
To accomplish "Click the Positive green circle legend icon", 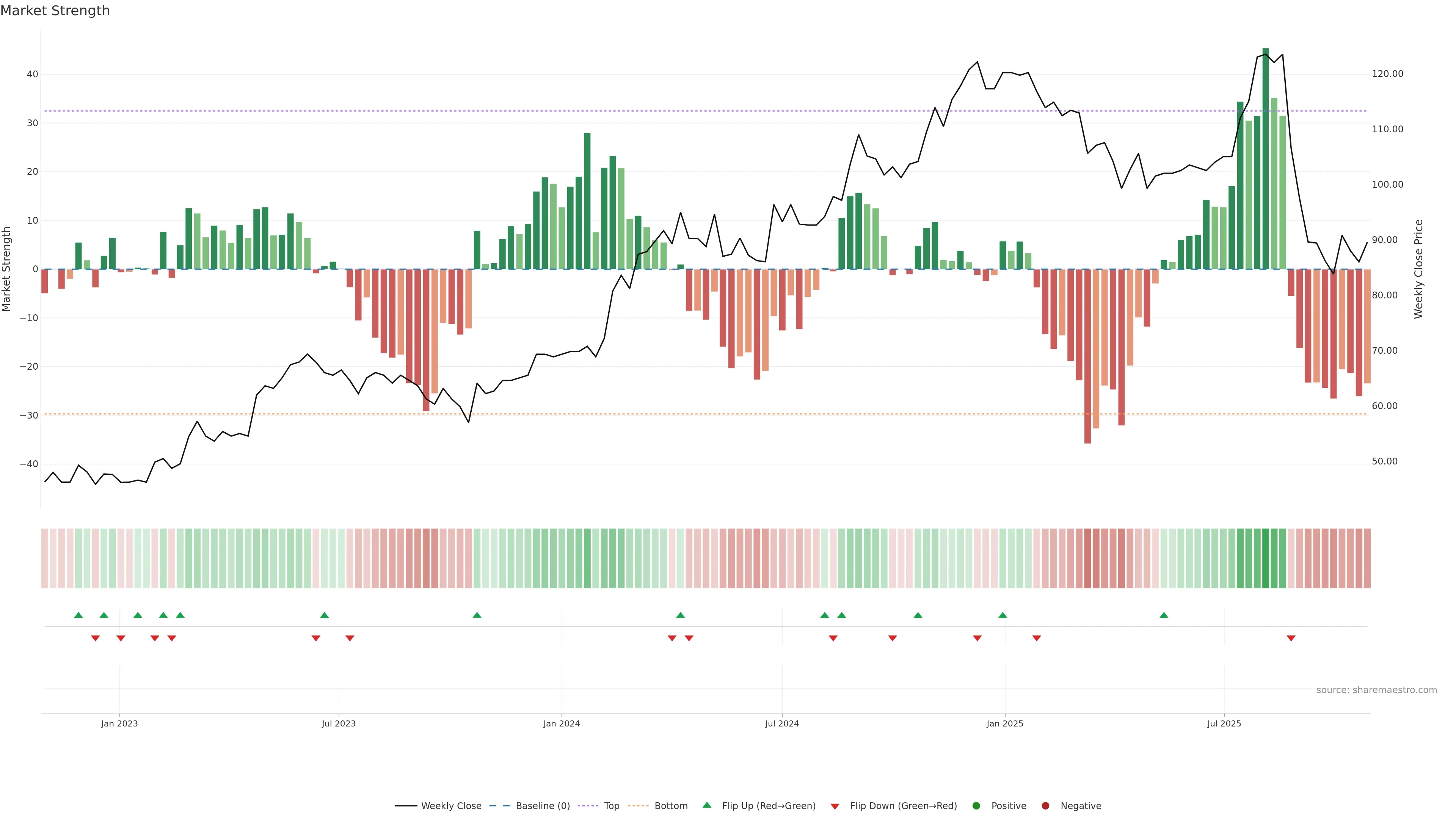I will [x=976, y=806].
